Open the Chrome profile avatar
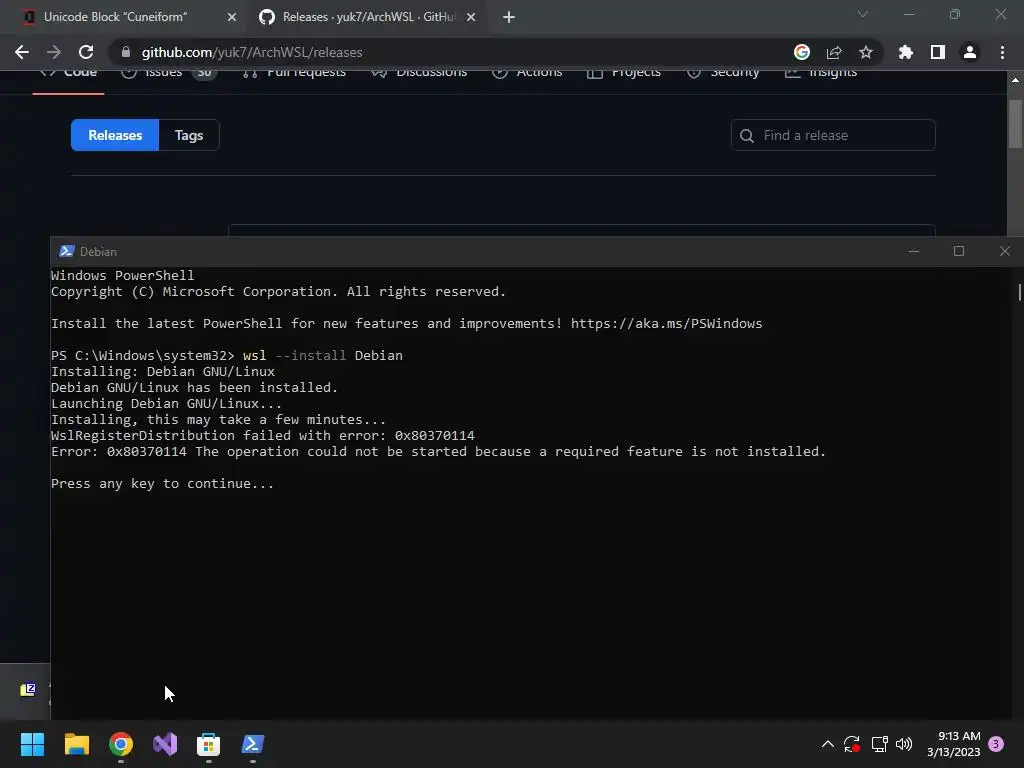 (970, 52)
